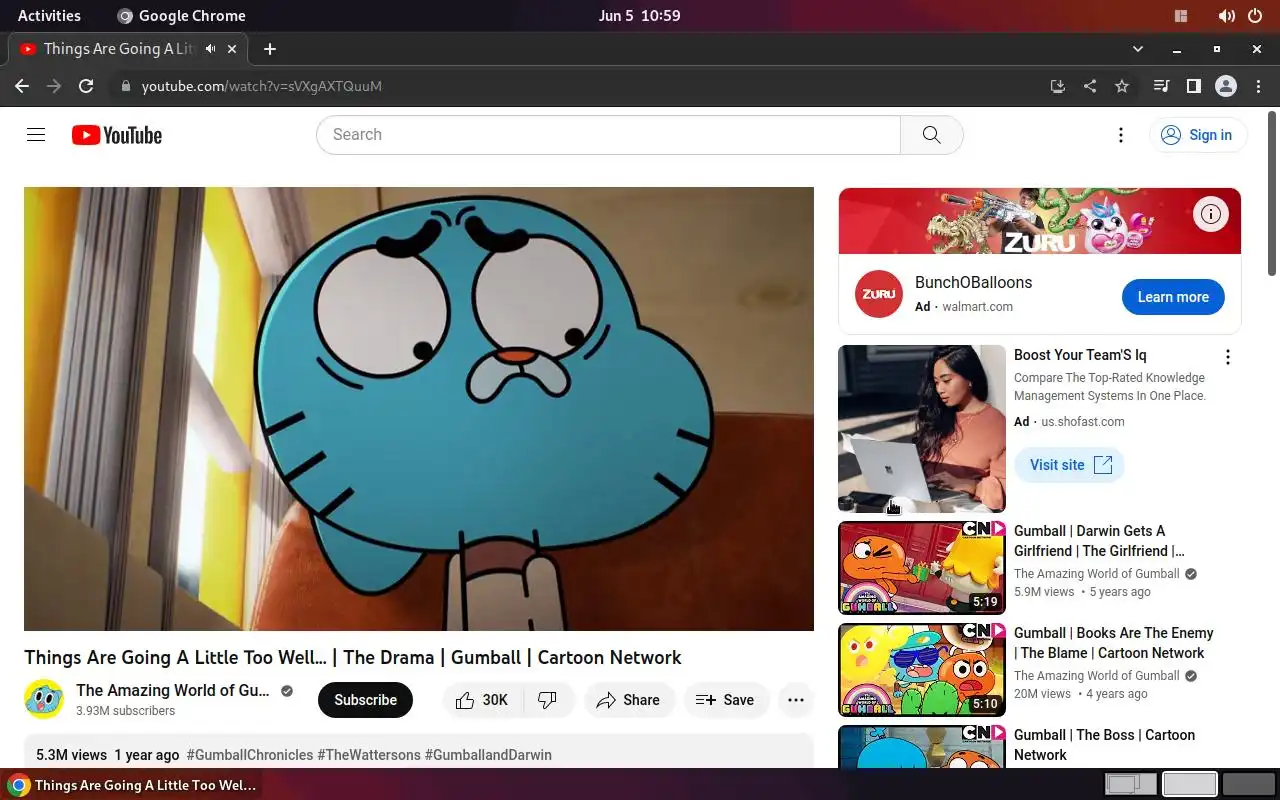The width and height of the screenshot is (1280, 800).
Task: Click 'Gumball | Darwin Gets A Girlfriend' title
Action: pos(1099,541)
